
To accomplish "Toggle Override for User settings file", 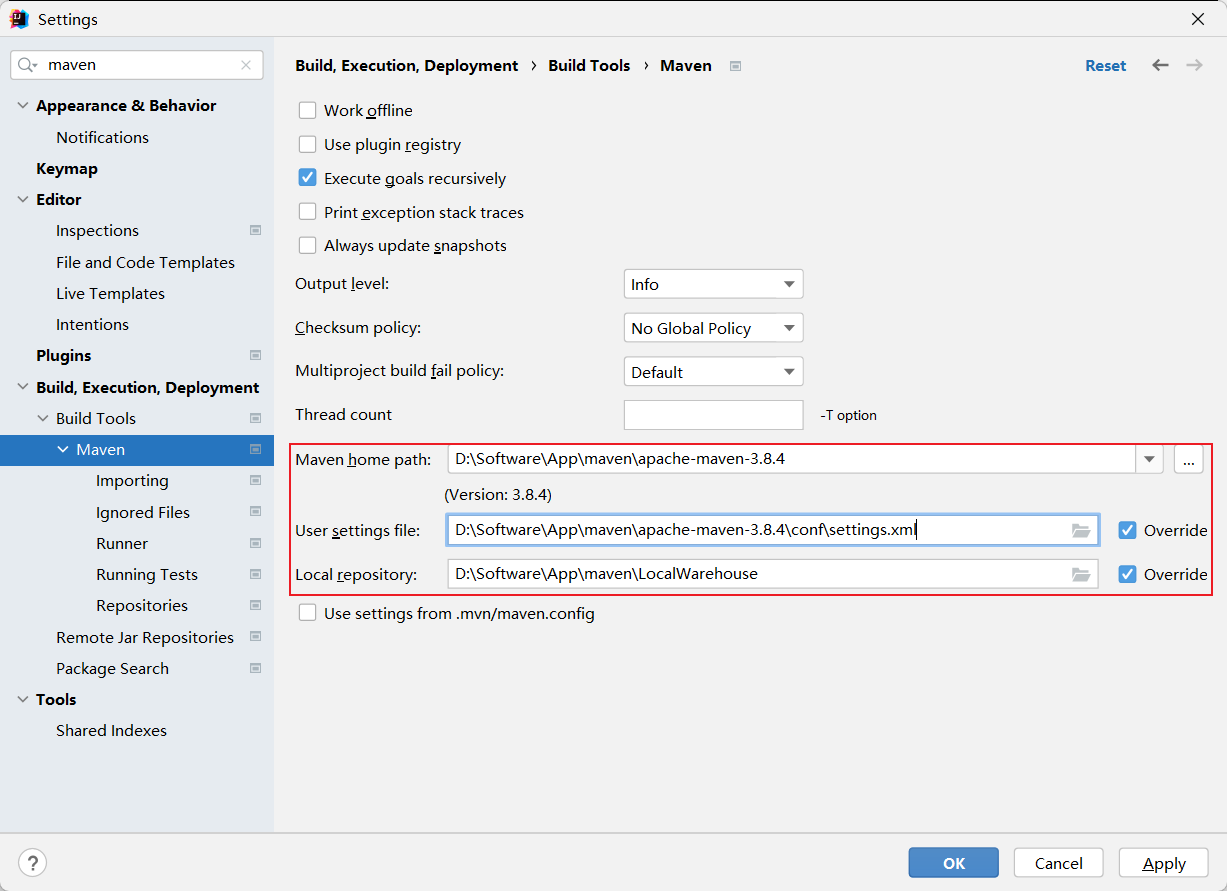I will click(1128, 531).
